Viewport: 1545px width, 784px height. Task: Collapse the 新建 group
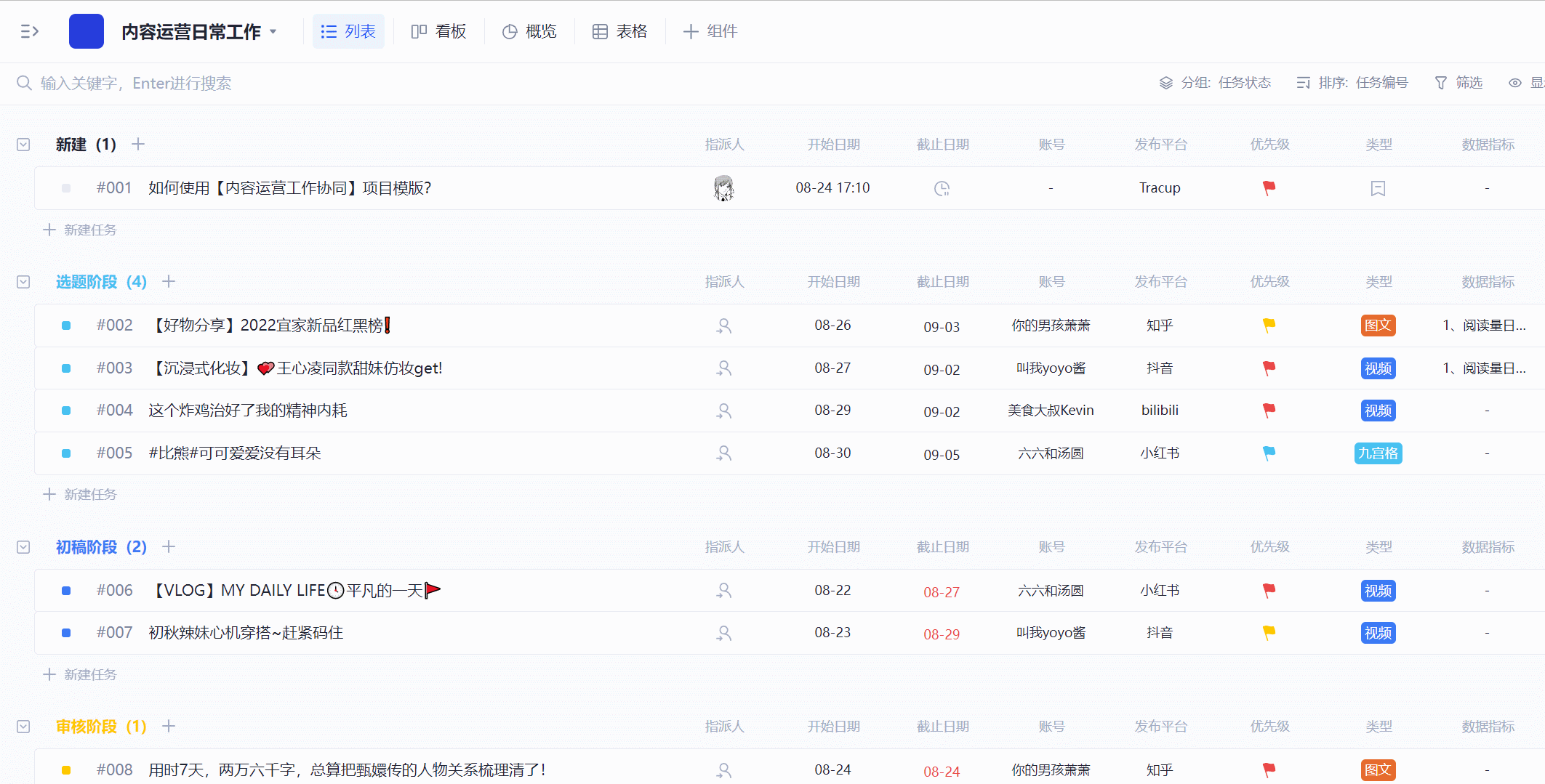[x=23, y=145]
